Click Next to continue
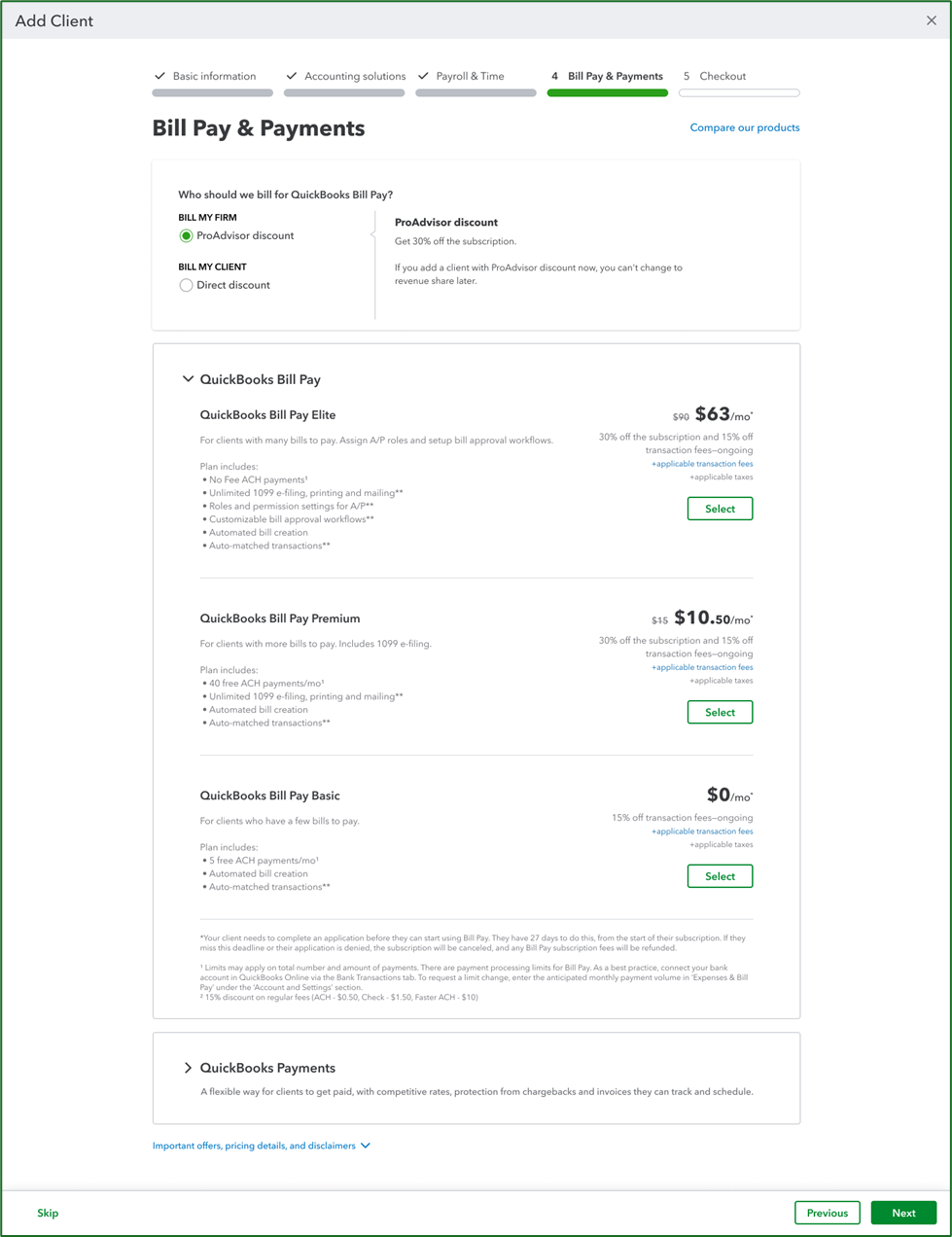Image resolution: width=952 pixels, height=1237 pixels. click(903, 1213)
